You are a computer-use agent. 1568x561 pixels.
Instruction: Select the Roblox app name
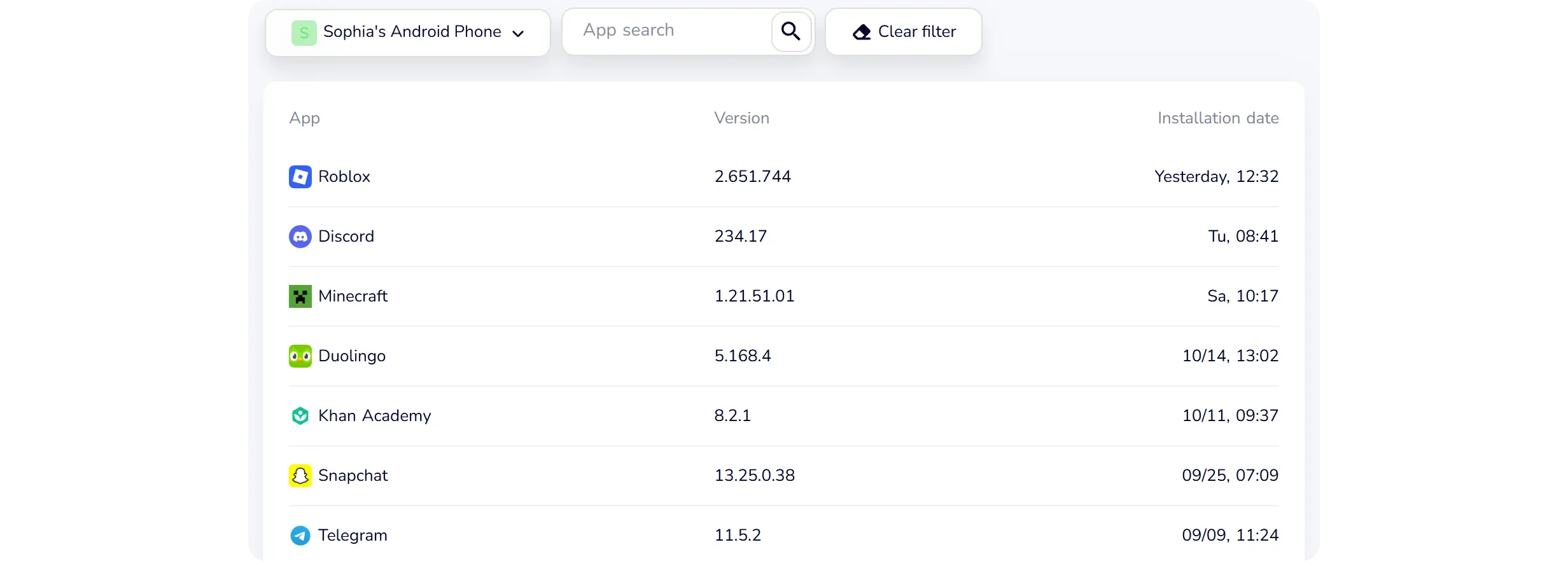344,177
